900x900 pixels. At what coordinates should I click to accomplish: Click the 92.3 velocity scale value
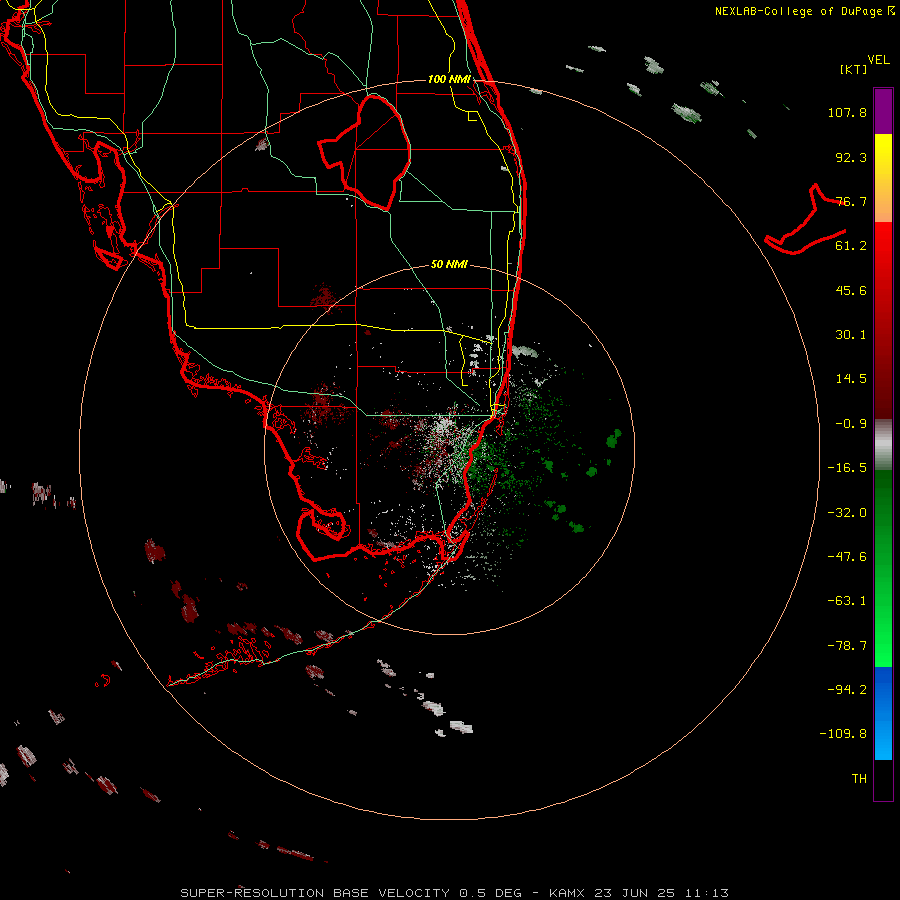(851, 157)
